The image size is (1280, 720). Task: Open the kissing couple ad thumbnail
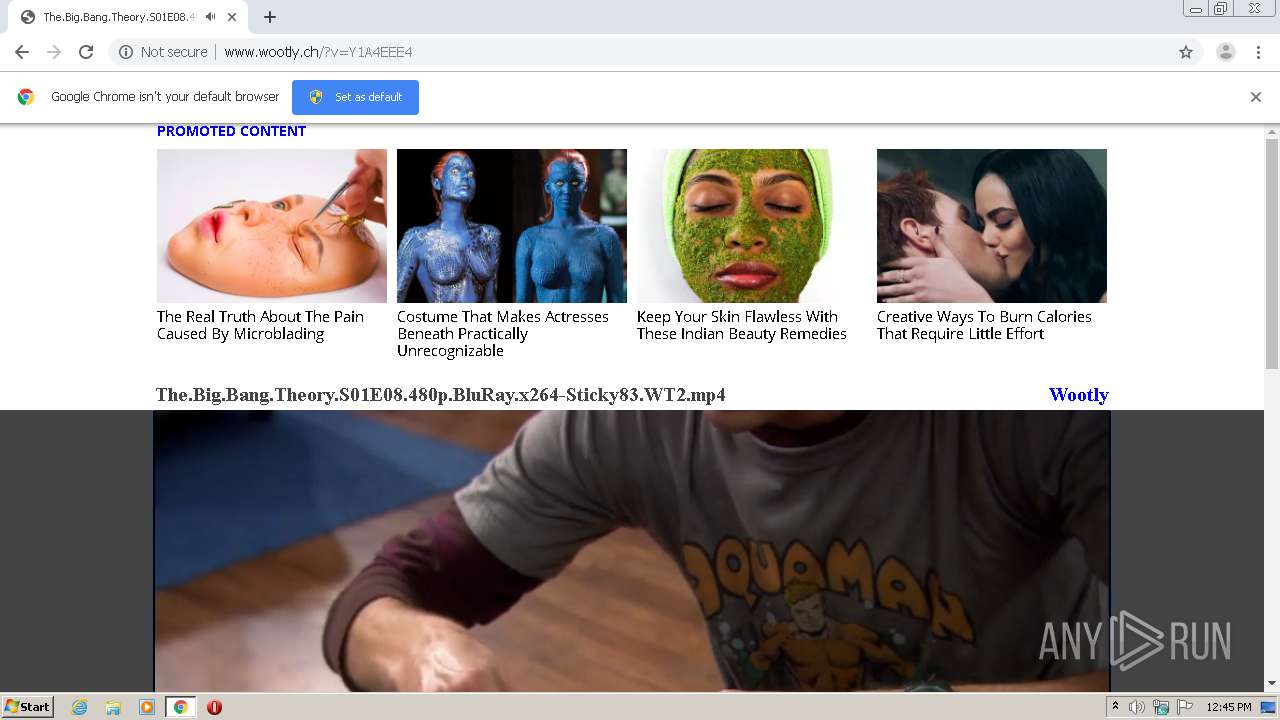(x=992, y=226)
